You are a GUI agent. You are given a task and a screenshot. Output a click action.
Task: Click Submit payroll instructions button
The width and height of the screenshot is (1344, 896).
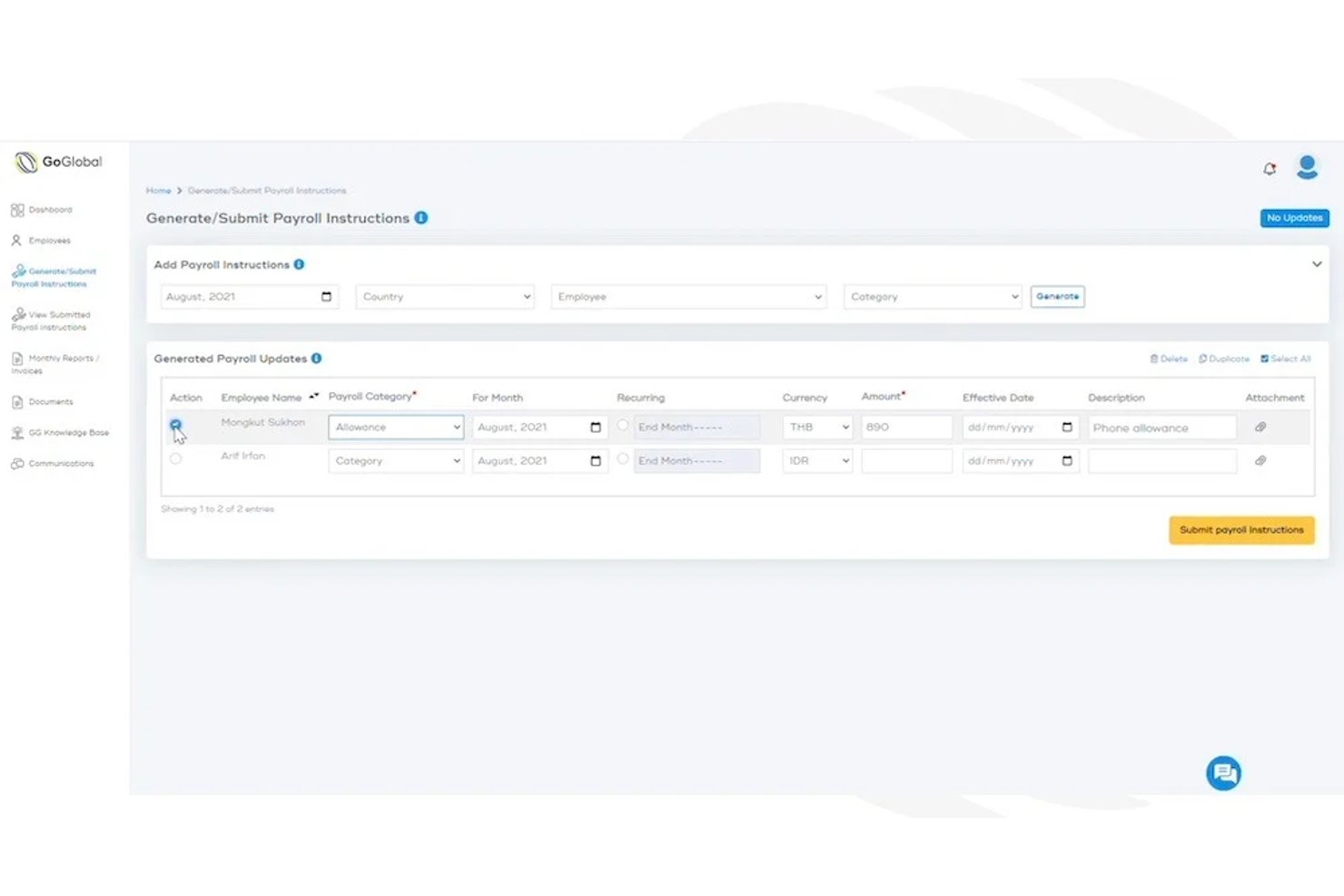click(1241, 530)
